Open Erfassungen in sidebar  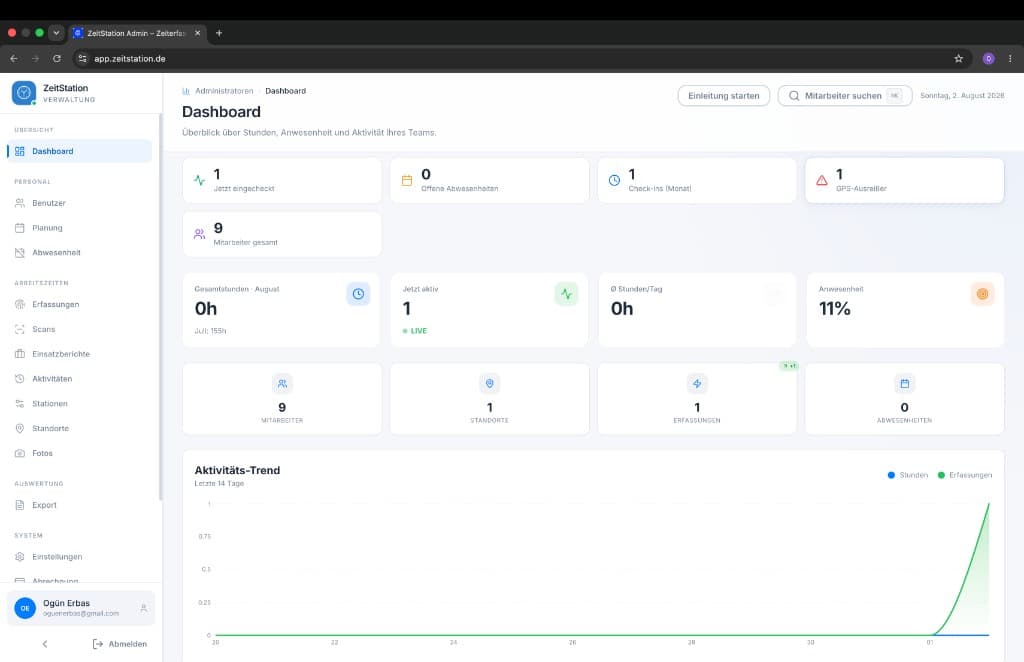click(80, 304)
